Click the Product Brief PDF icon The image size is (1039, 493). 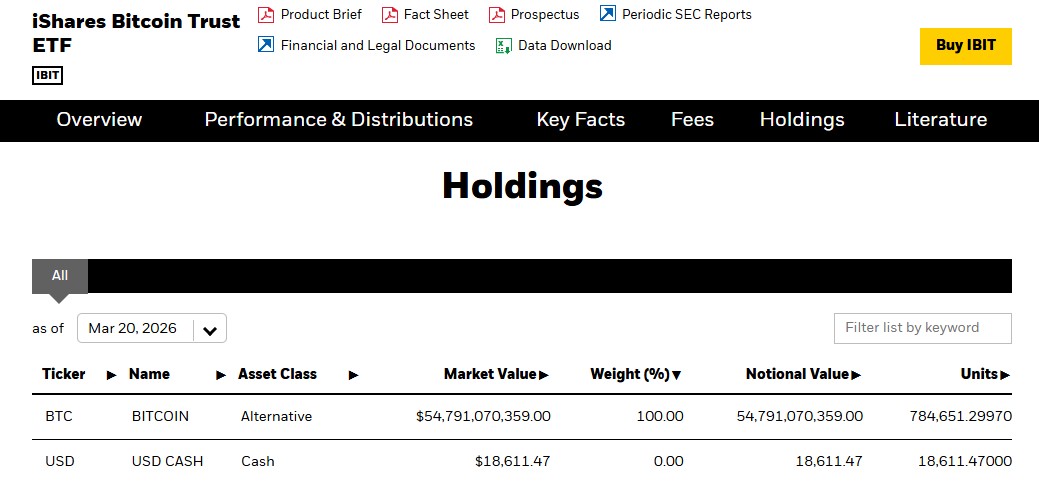[x=266, y=15]
